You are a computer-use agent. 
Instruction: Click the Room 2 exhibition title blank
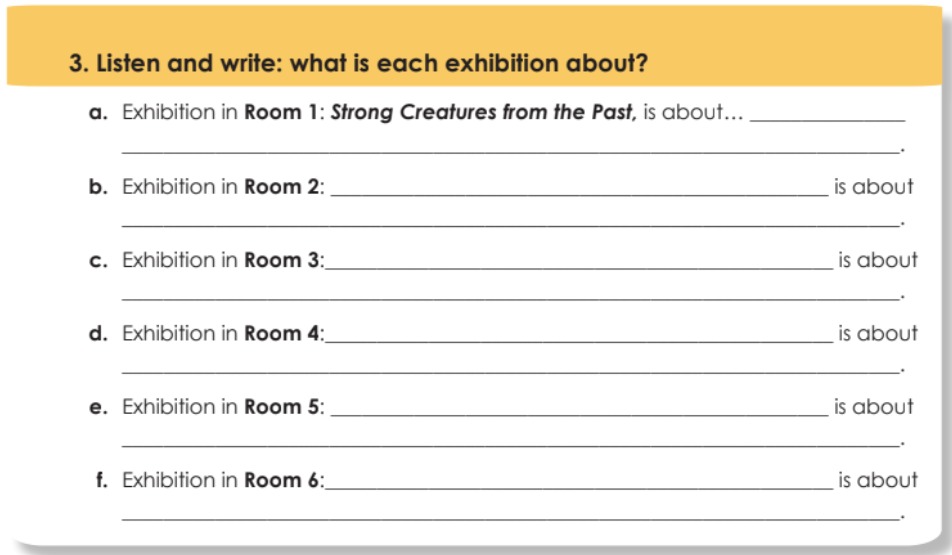(579, 188)
